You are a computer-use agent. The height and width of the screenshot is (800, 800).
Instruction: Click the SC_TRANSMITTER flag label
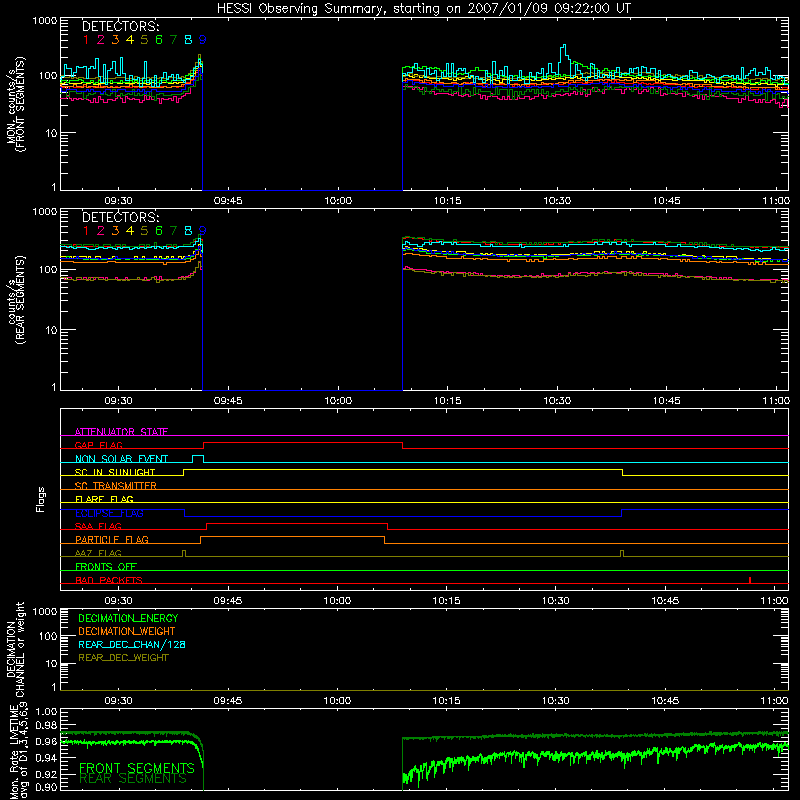115,485
